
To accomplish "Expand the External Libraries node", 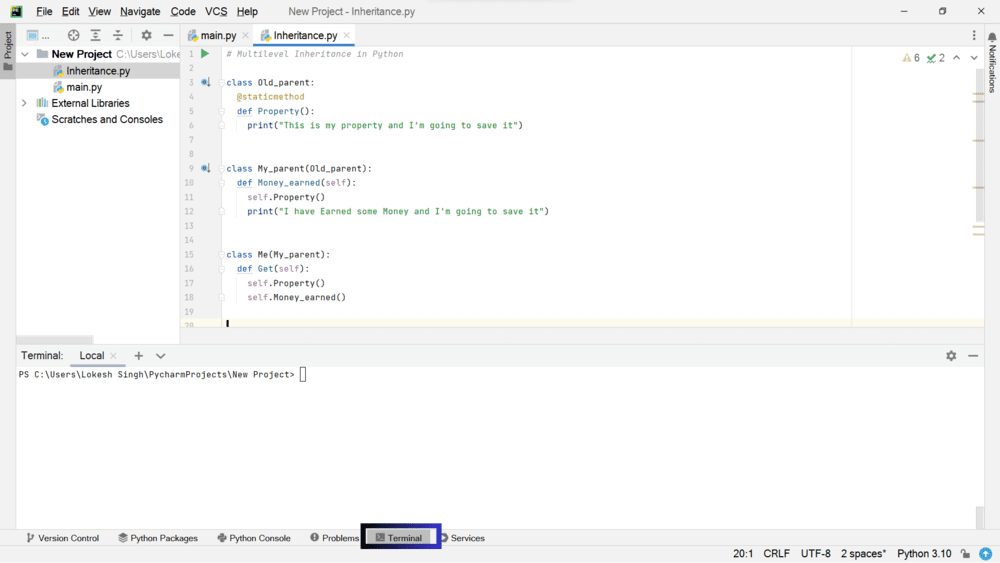I will [x=24, y=103].
